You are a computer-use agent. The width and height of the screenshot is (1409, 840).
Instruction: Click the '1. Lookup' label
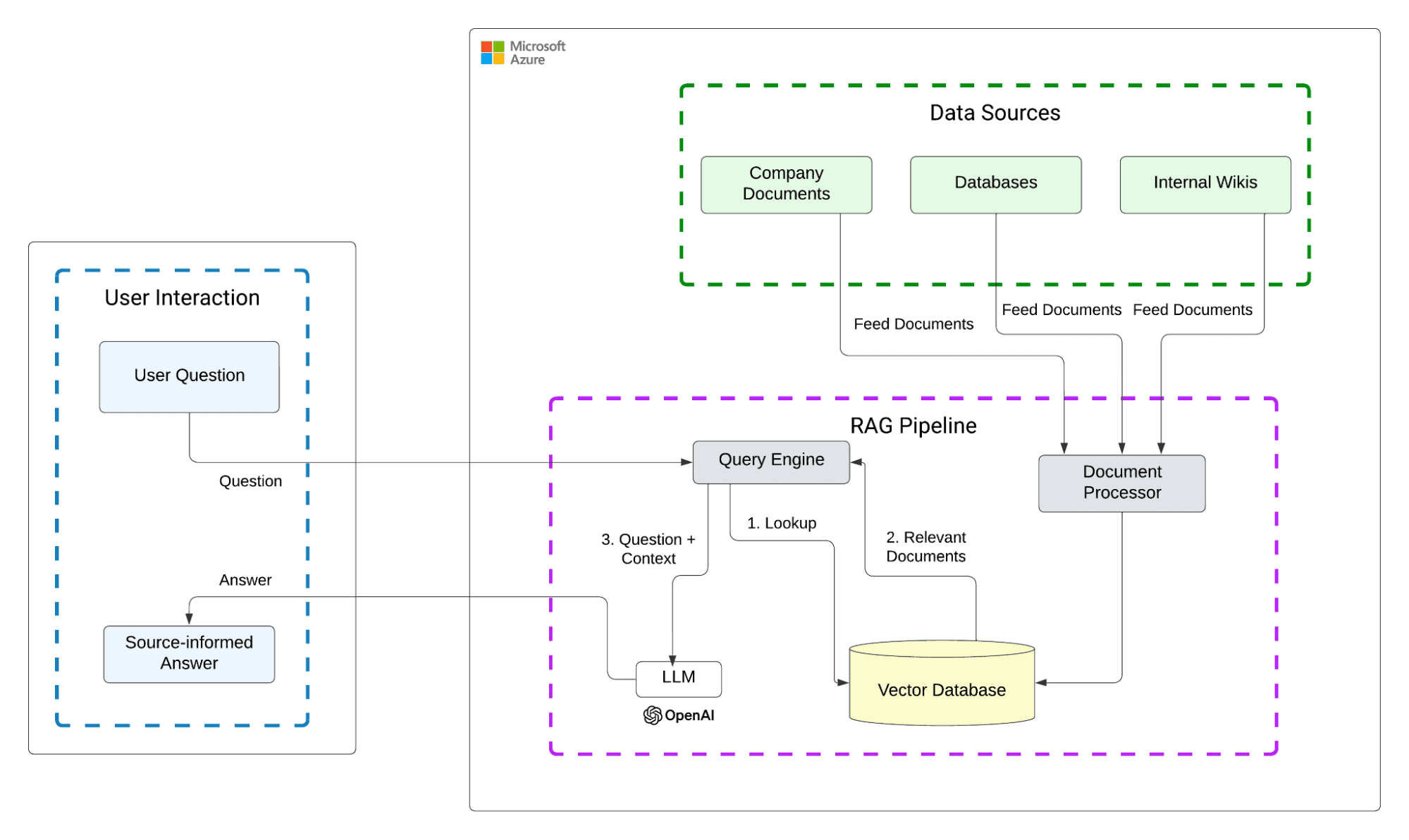click(x=782, y=523)
